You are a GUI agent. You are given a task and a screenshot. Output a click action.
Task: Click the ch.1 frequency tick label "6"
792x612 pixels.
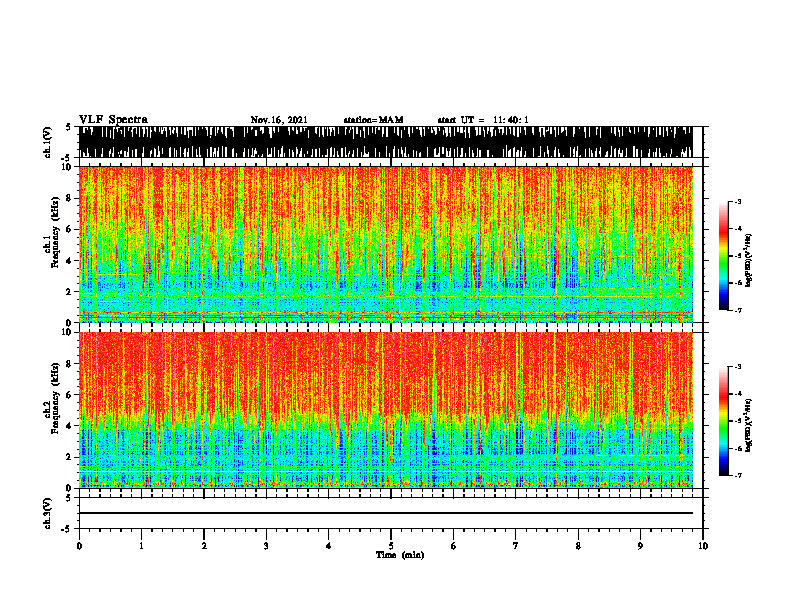(69, 230)
